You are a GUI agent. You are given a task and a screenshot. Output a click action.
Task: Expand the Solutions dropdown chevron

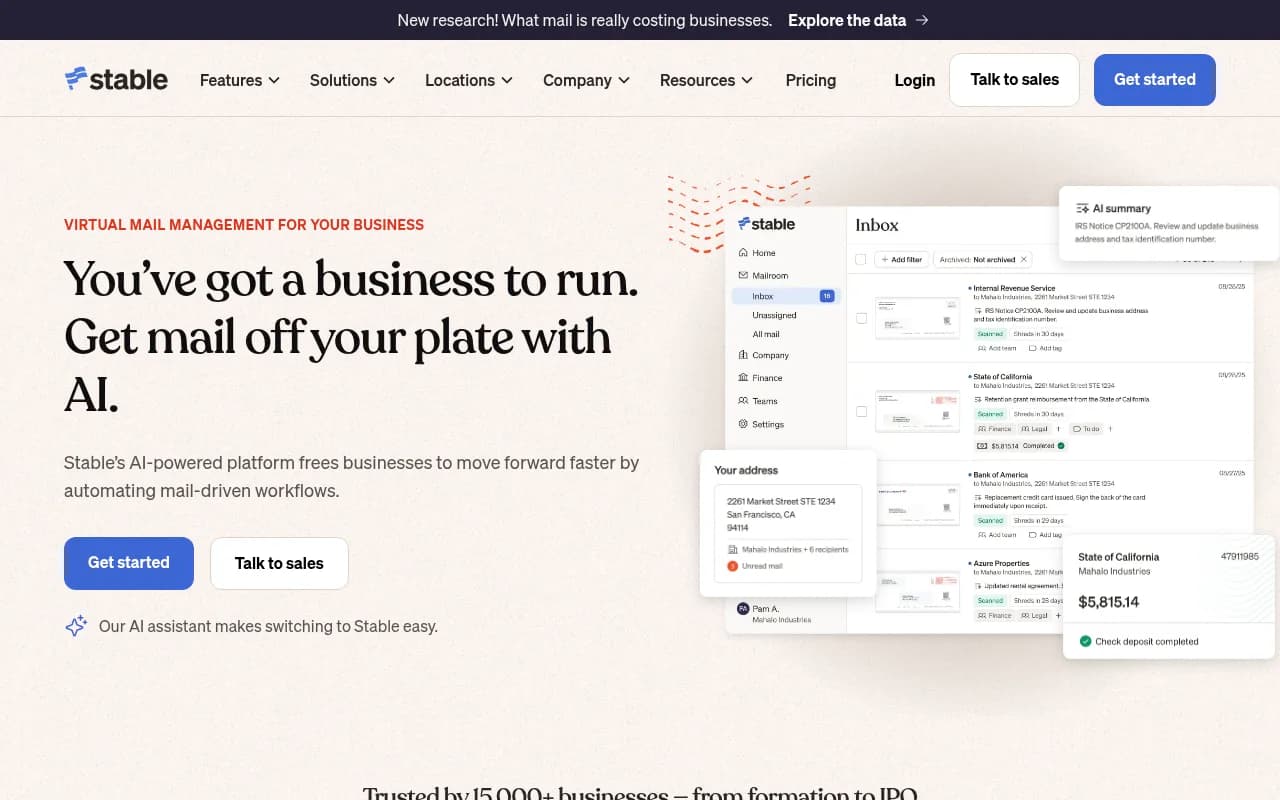tap(389, 80)
